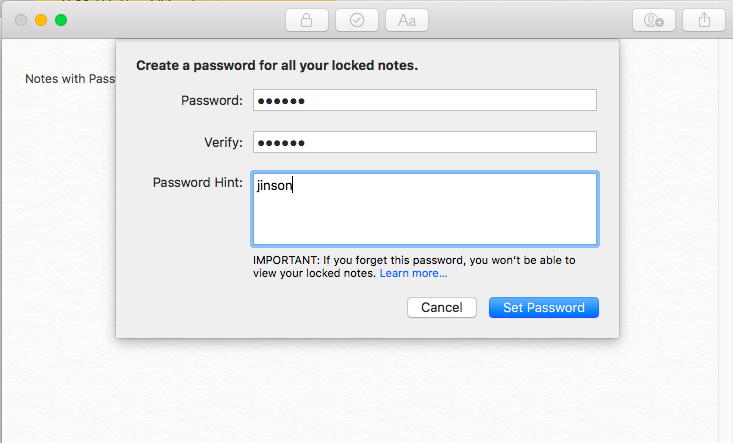Click the Verify label
The height and width of the screenshot is (443, 733).
(223, 143)
